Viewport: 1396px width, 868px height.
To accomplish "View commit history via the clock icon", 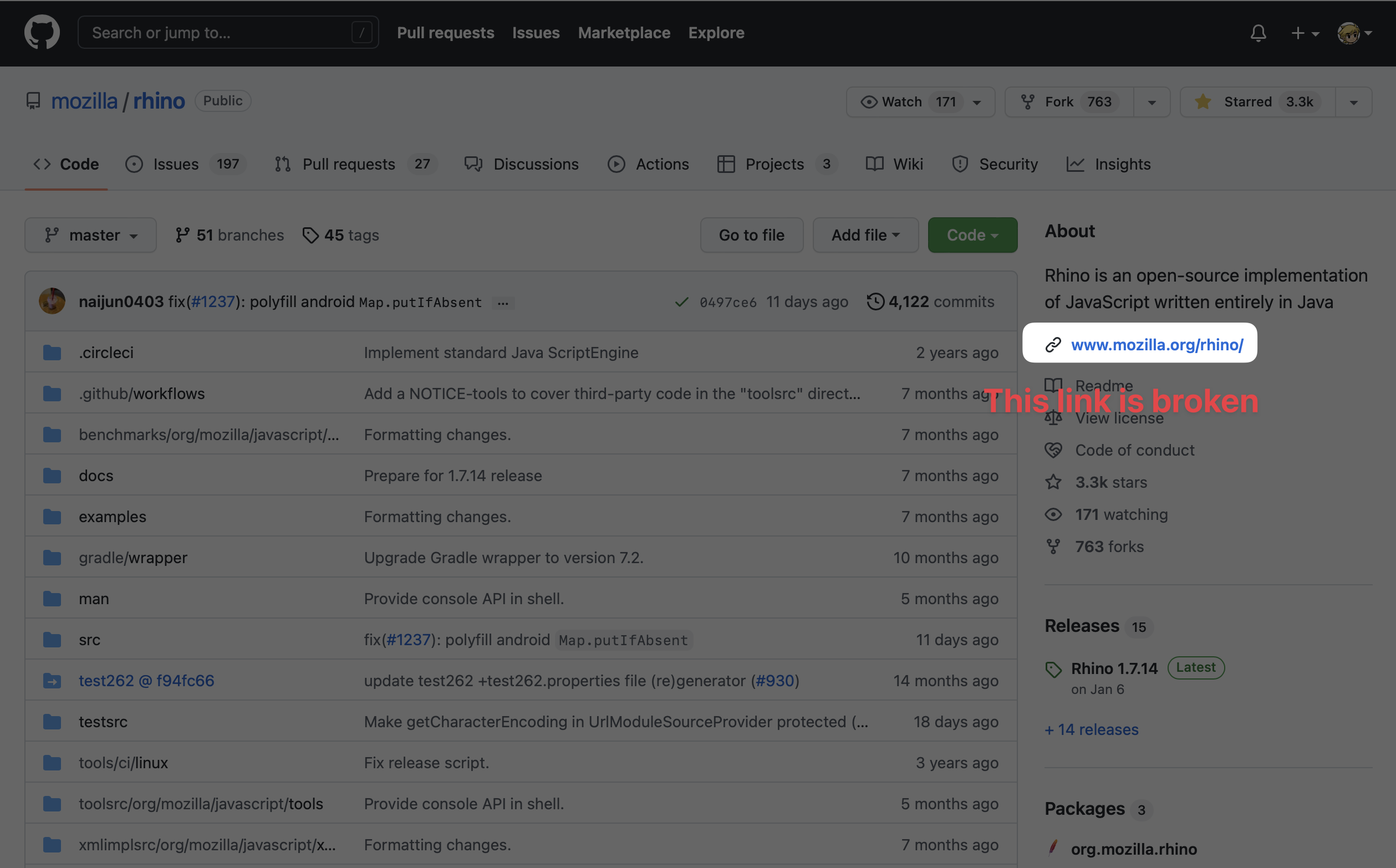I will pos(875,301).
